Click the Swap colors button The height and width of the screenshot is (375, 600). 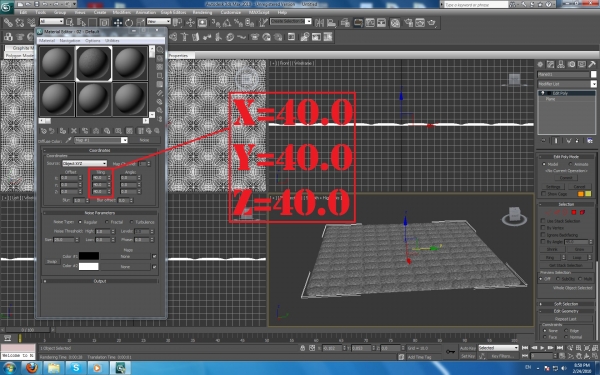52,262
